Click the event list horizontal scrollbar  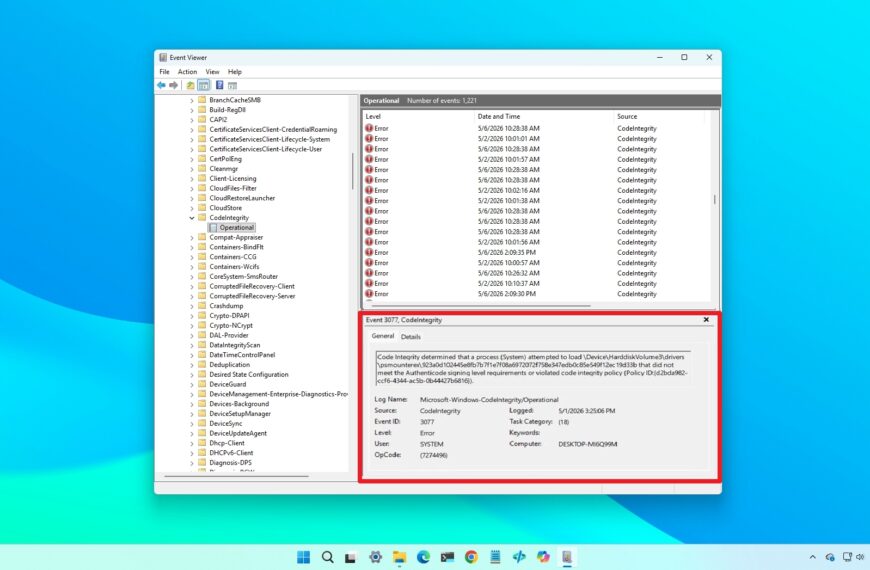click(x=482, y=306)
